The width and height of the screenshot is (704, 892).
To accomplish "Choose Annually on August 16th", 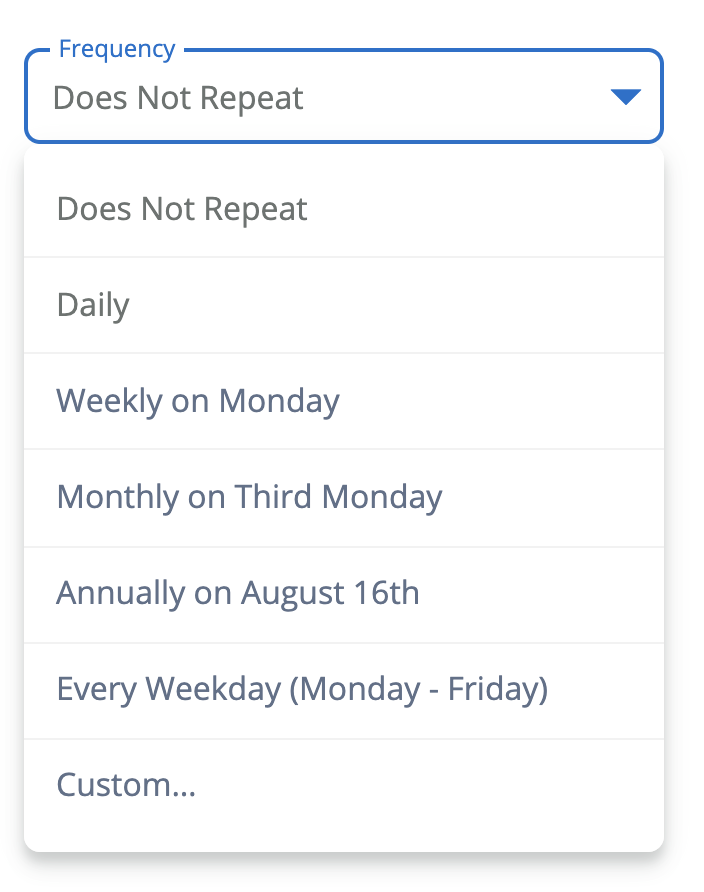I will (x=238, y=593).
